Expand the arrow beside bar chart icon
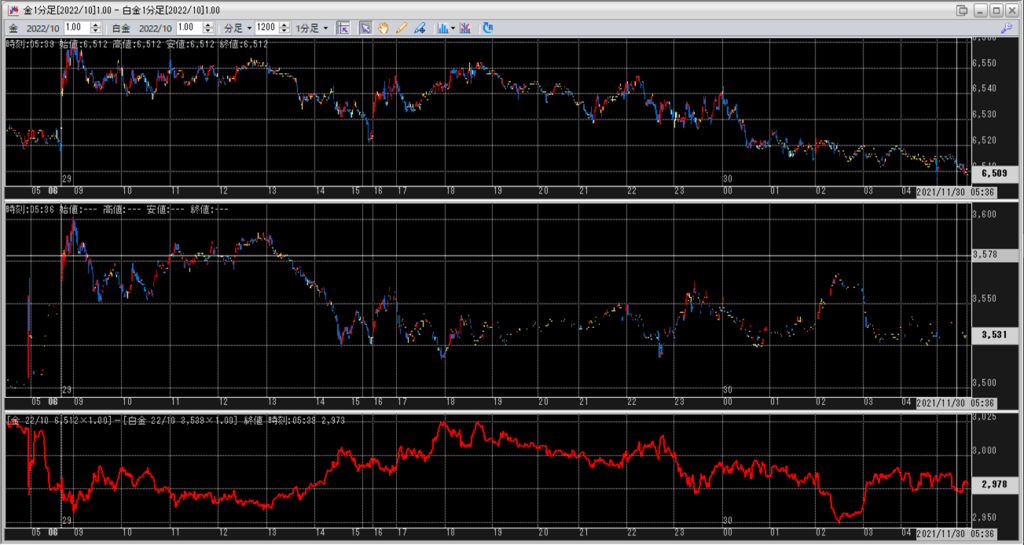This screenshot has width=1024, height=545. click(x=453, y=28)
